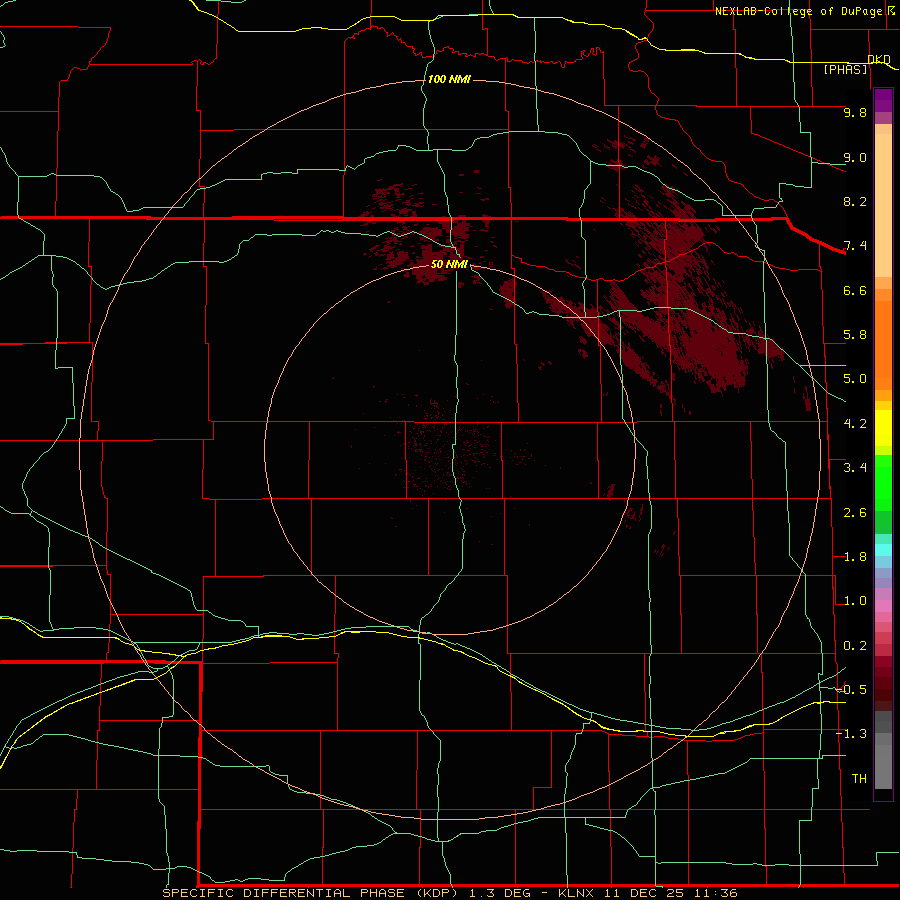Select the 3.4 scale label

(x=855, y=468)
